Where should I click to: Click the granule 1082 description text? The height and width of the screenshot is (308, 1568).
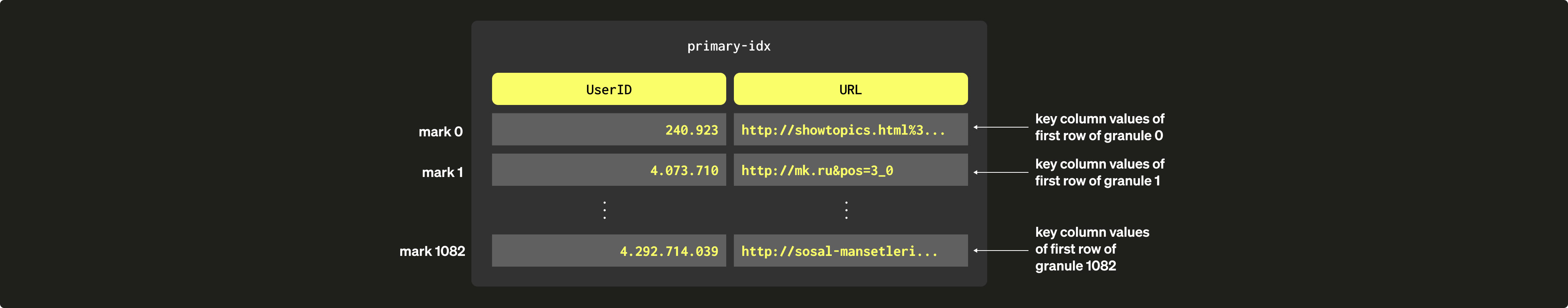(1091, 249)
